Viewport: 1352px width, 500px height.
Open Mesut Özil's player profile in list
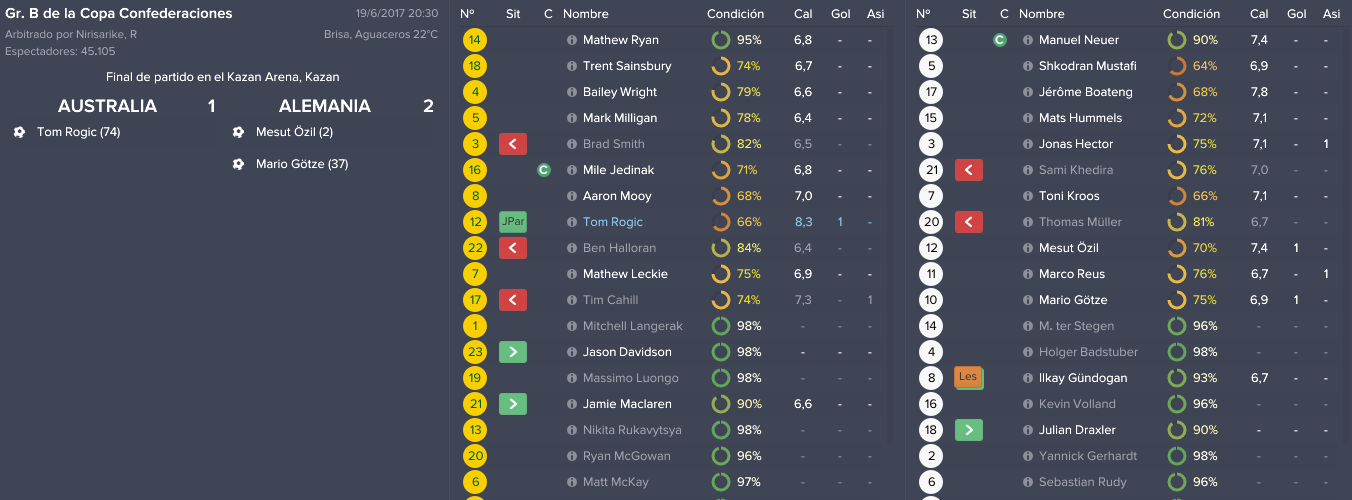point(1070,248)
